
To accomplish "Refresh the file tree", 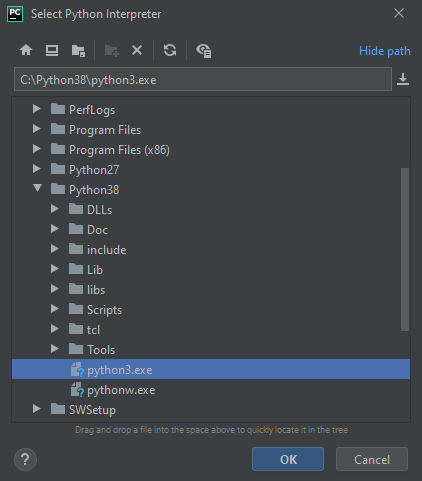I will coord(170,50).
